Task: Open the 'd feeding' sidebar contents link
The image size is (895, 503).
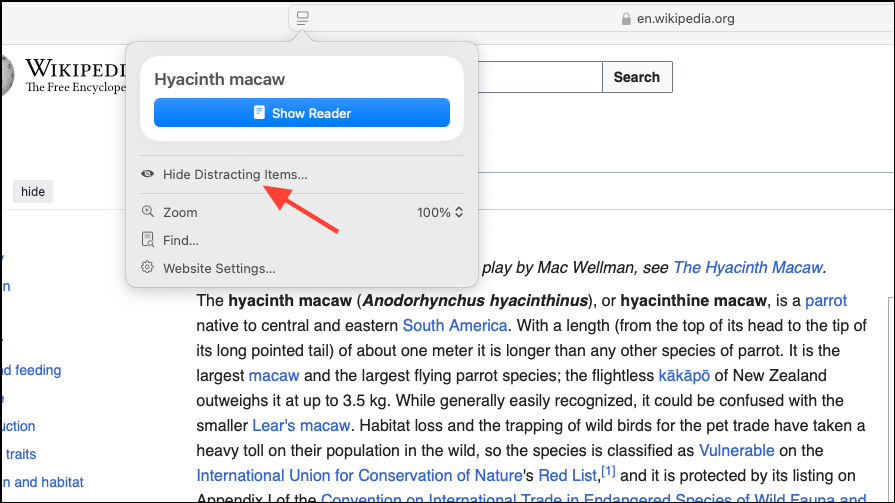Action: tap(31, 370)
